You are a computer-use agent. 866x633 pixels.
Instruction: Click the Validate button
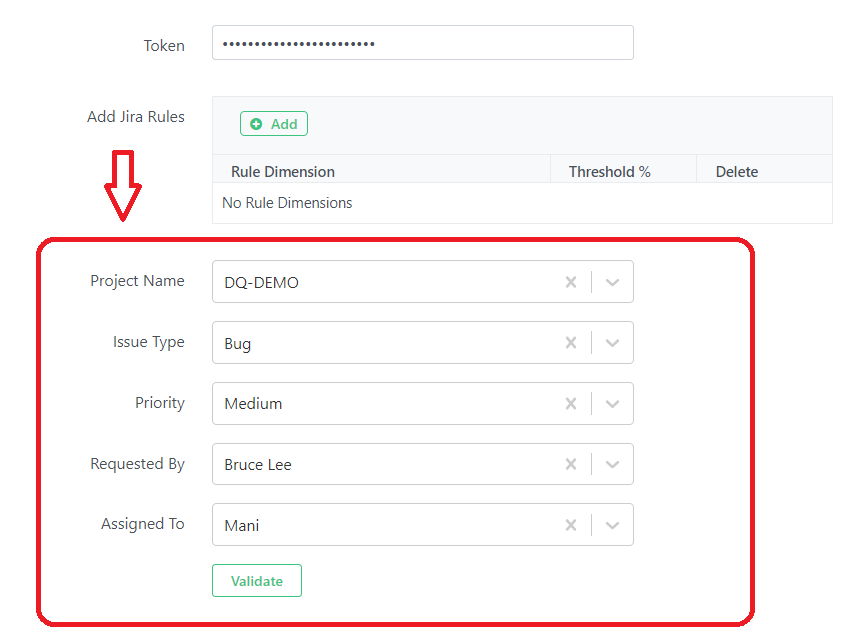point(257,581)
